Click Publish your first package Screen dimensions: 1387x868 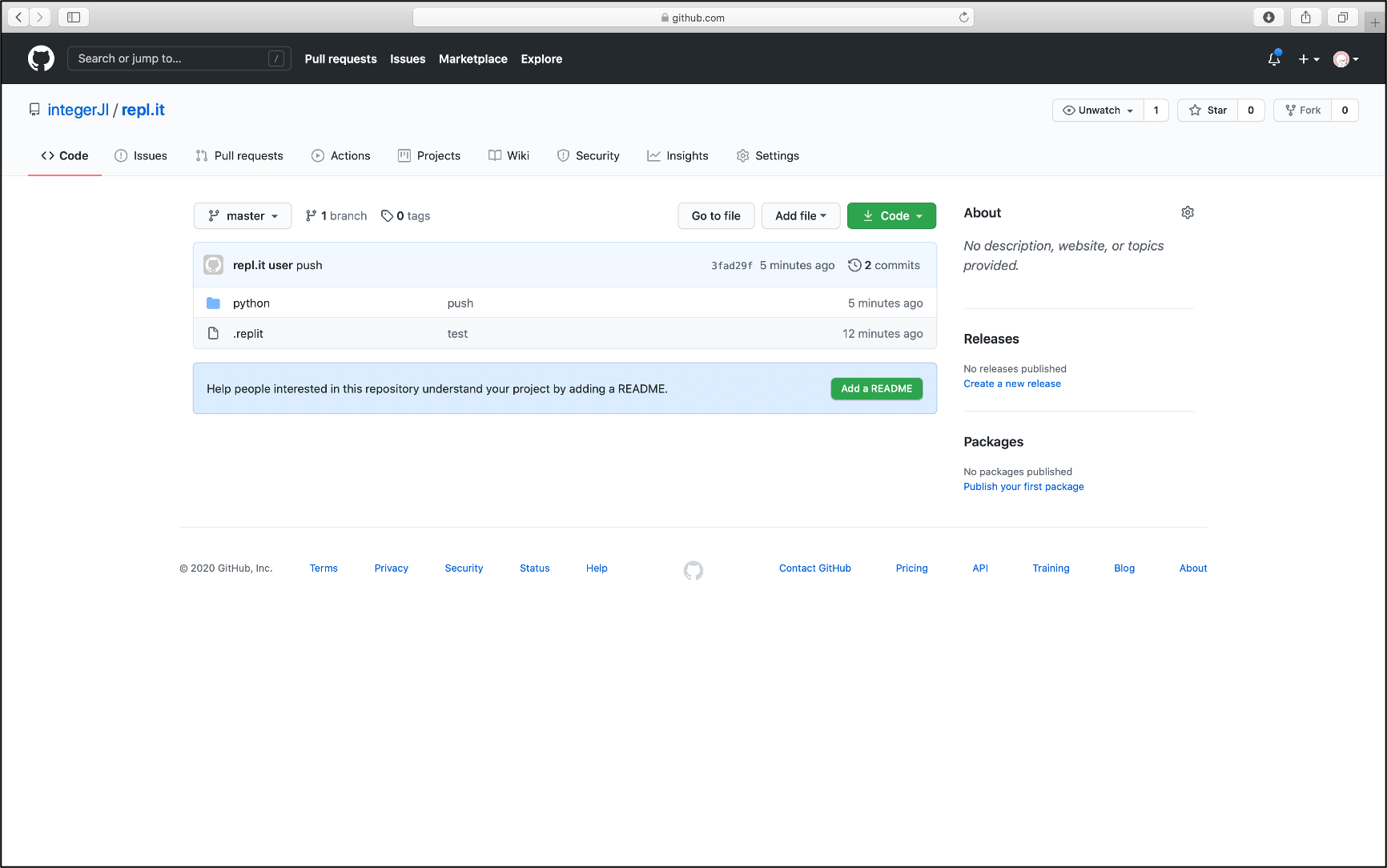1023,486
